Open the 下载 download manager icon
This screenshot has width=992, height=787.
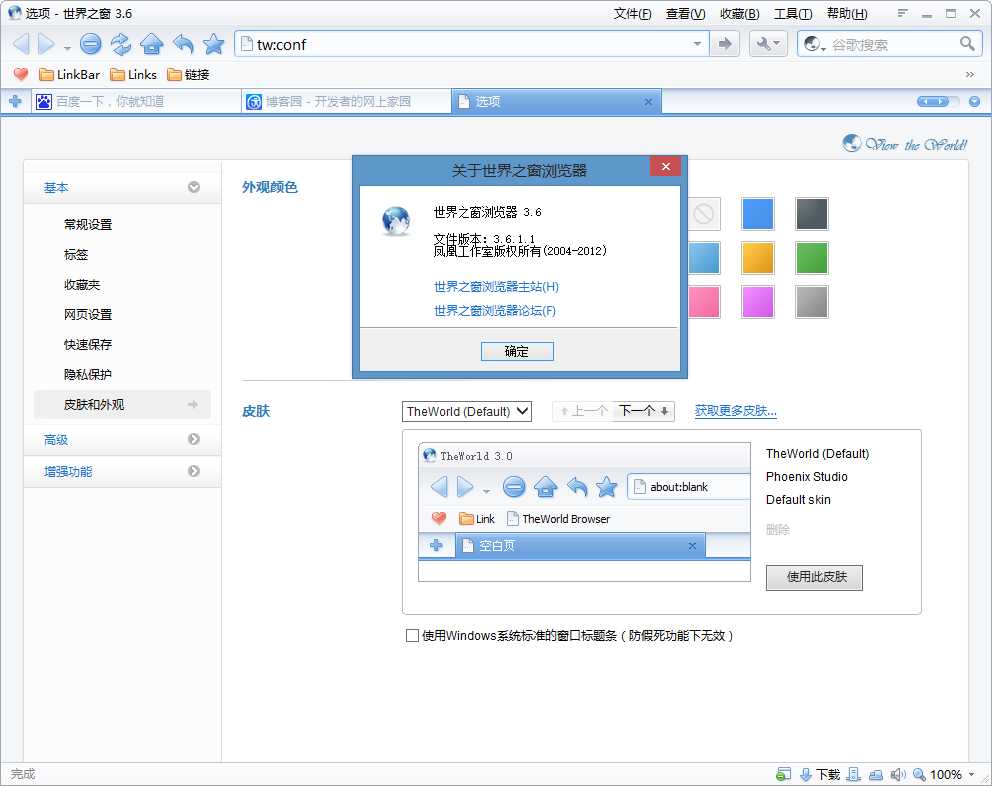[x=820, y=774]
